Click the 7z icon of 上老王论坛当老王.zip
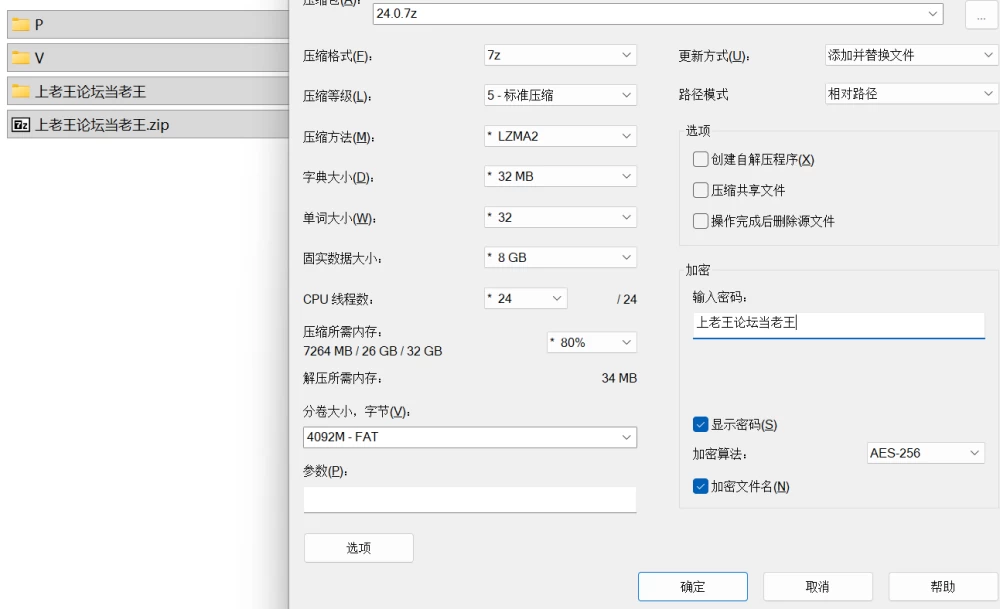 point(21,124)
